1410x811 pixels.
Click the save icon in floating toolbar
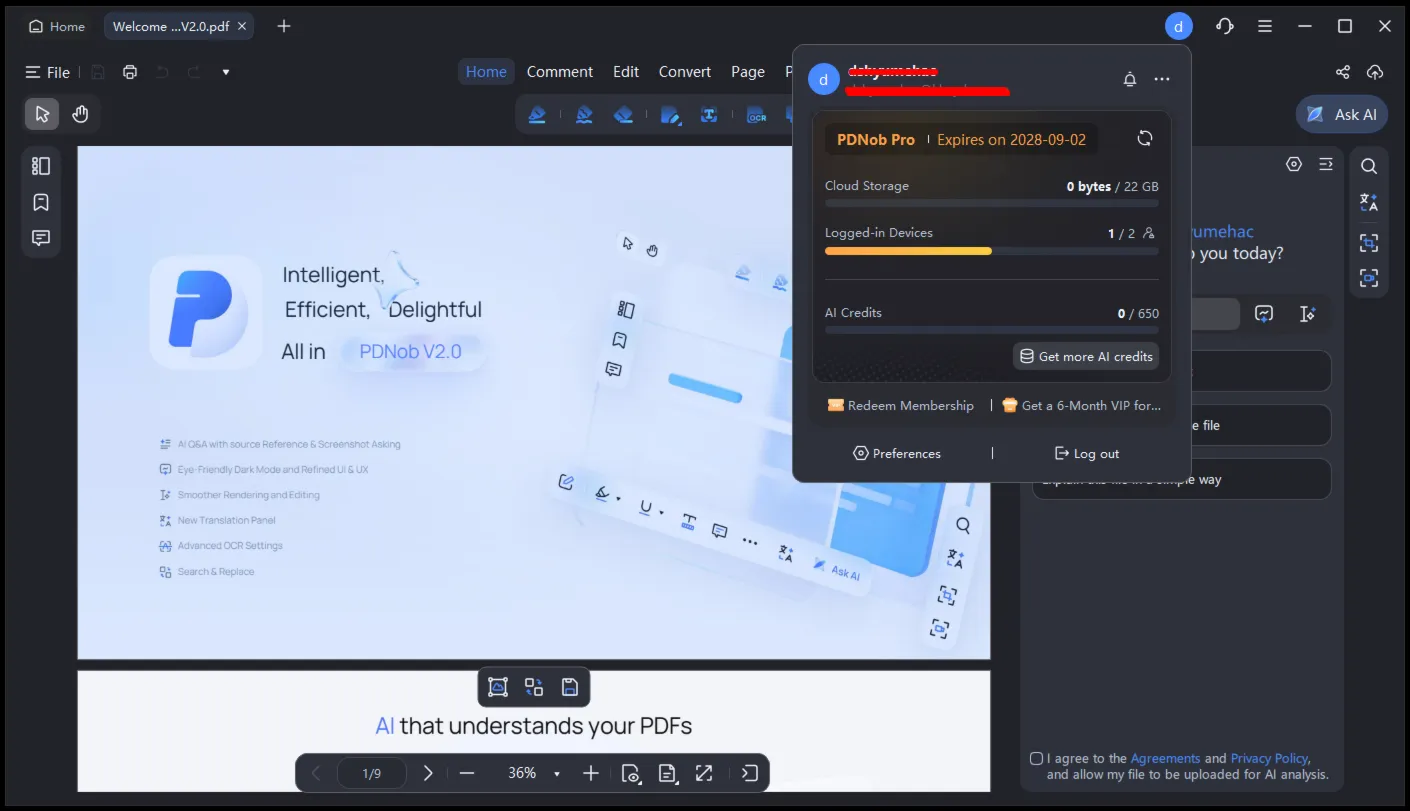(570, 687)
